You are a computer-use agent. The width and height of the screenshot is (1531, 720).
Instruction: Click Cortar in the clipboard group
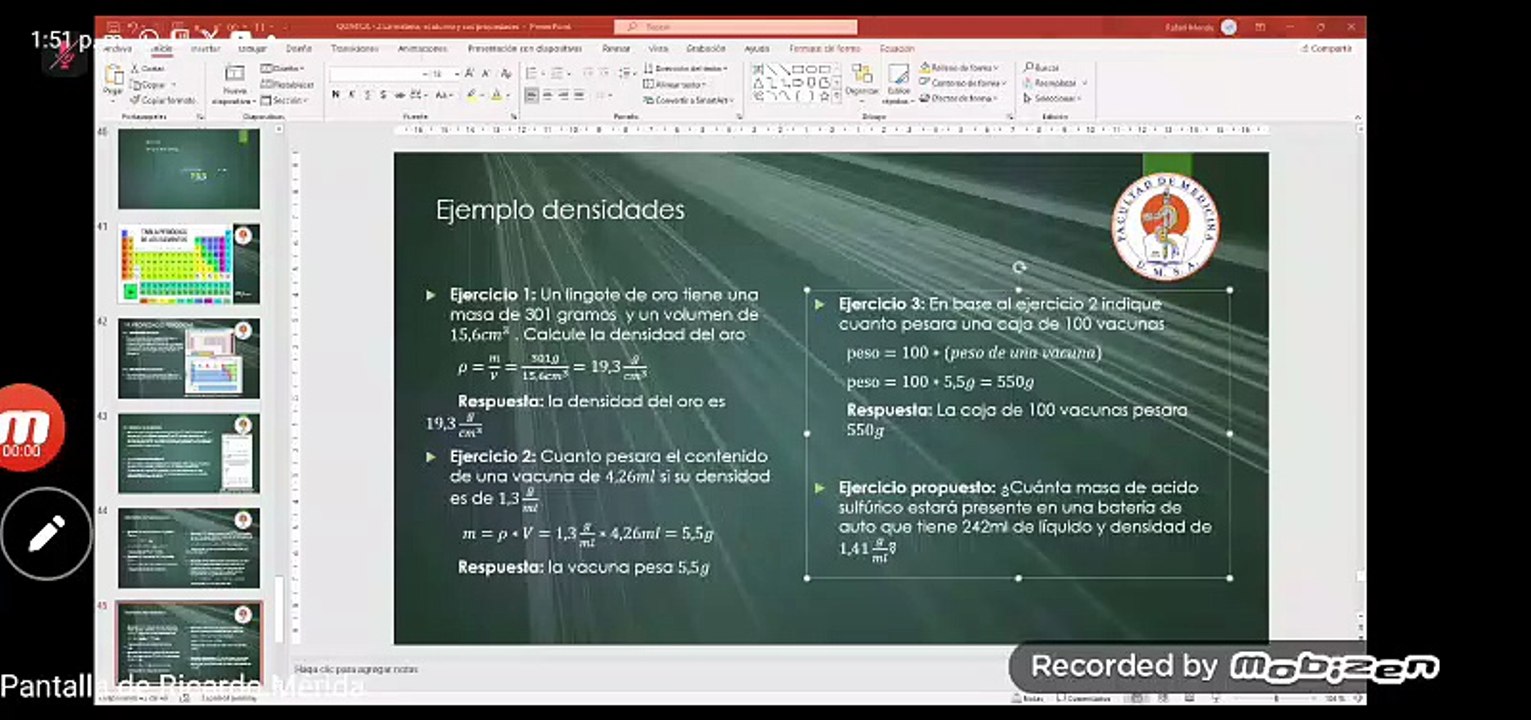point(149,68)
